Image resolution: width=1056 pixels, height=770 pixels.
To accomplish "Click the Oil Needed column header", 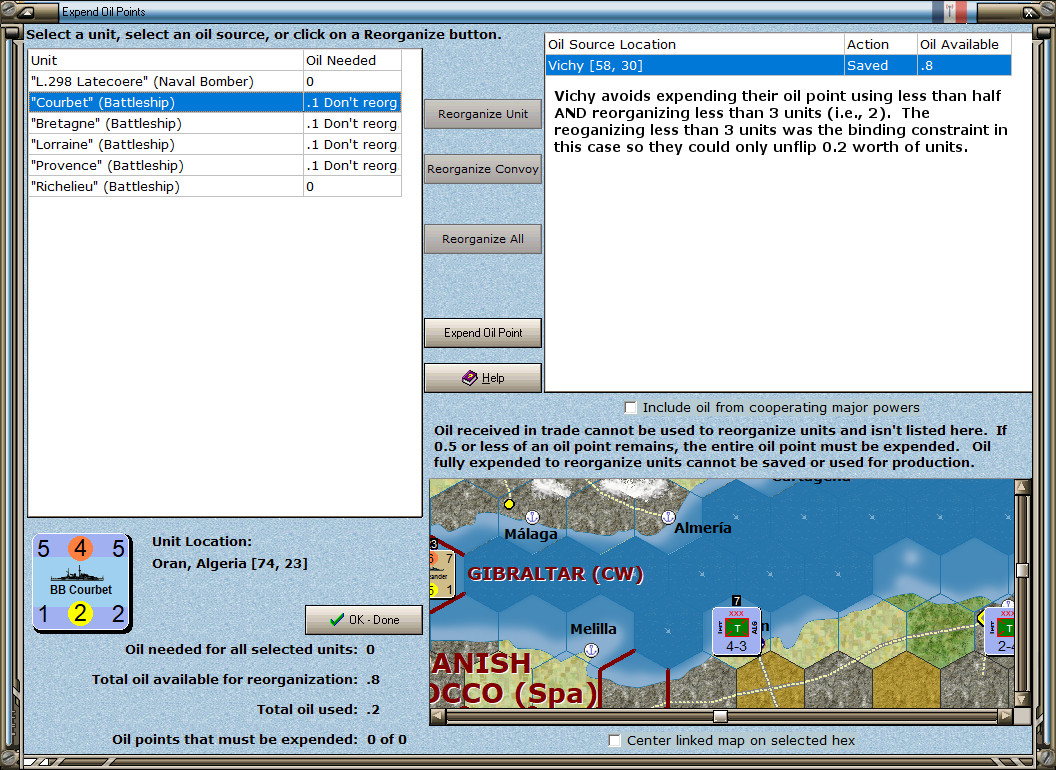I will pos(352,60).
